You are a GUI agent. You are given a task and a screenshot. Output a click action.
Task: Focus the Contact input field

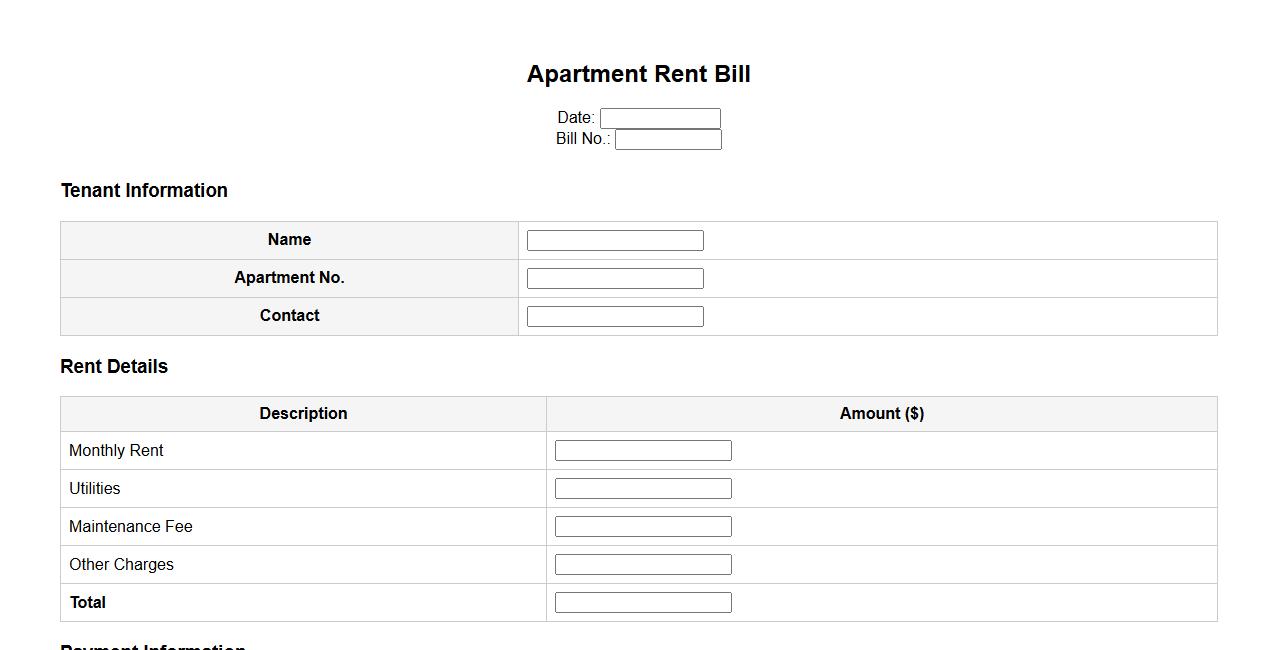615,316
